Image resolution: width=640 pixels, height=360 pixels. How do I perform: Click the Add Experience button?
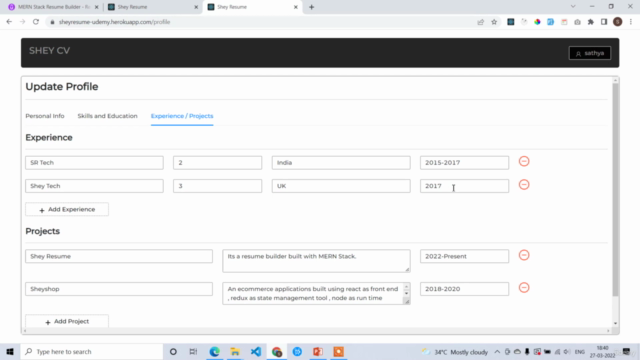(67, 209)
